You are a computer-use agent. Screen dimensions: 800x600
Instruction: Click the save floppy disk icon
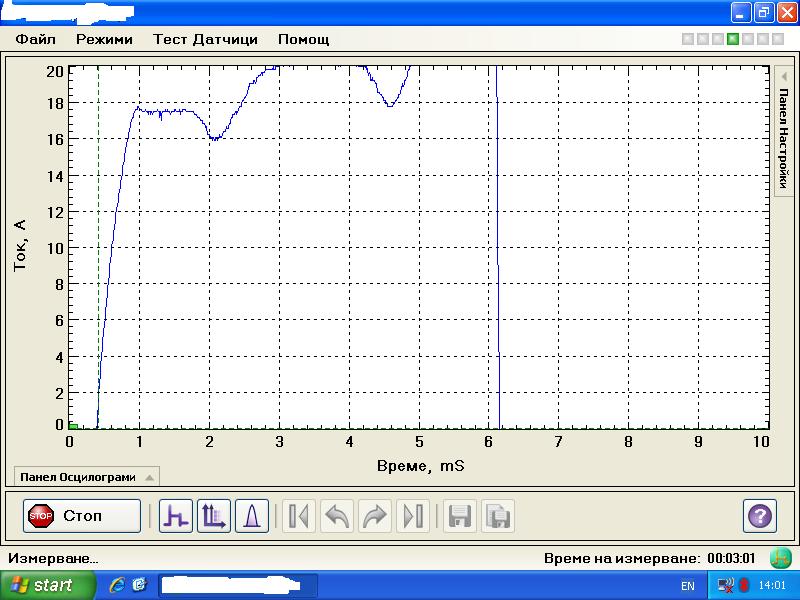click(x=460, y=516)
